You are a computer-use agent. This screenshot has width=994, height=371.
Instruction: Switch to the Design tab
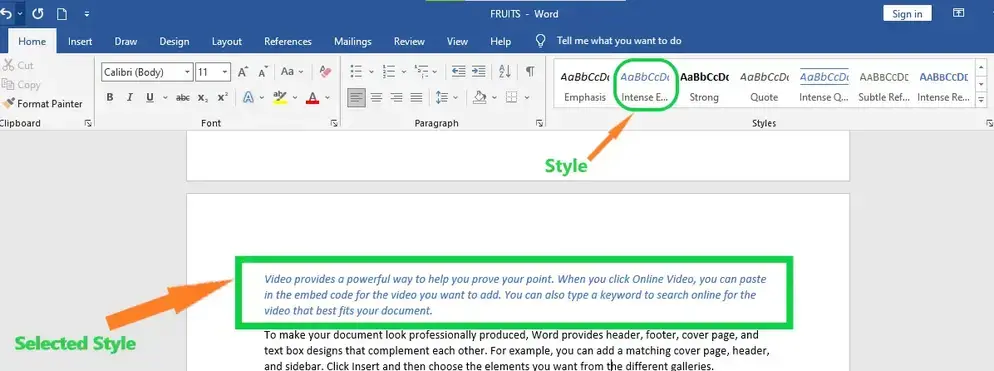[x=174, y=41]
